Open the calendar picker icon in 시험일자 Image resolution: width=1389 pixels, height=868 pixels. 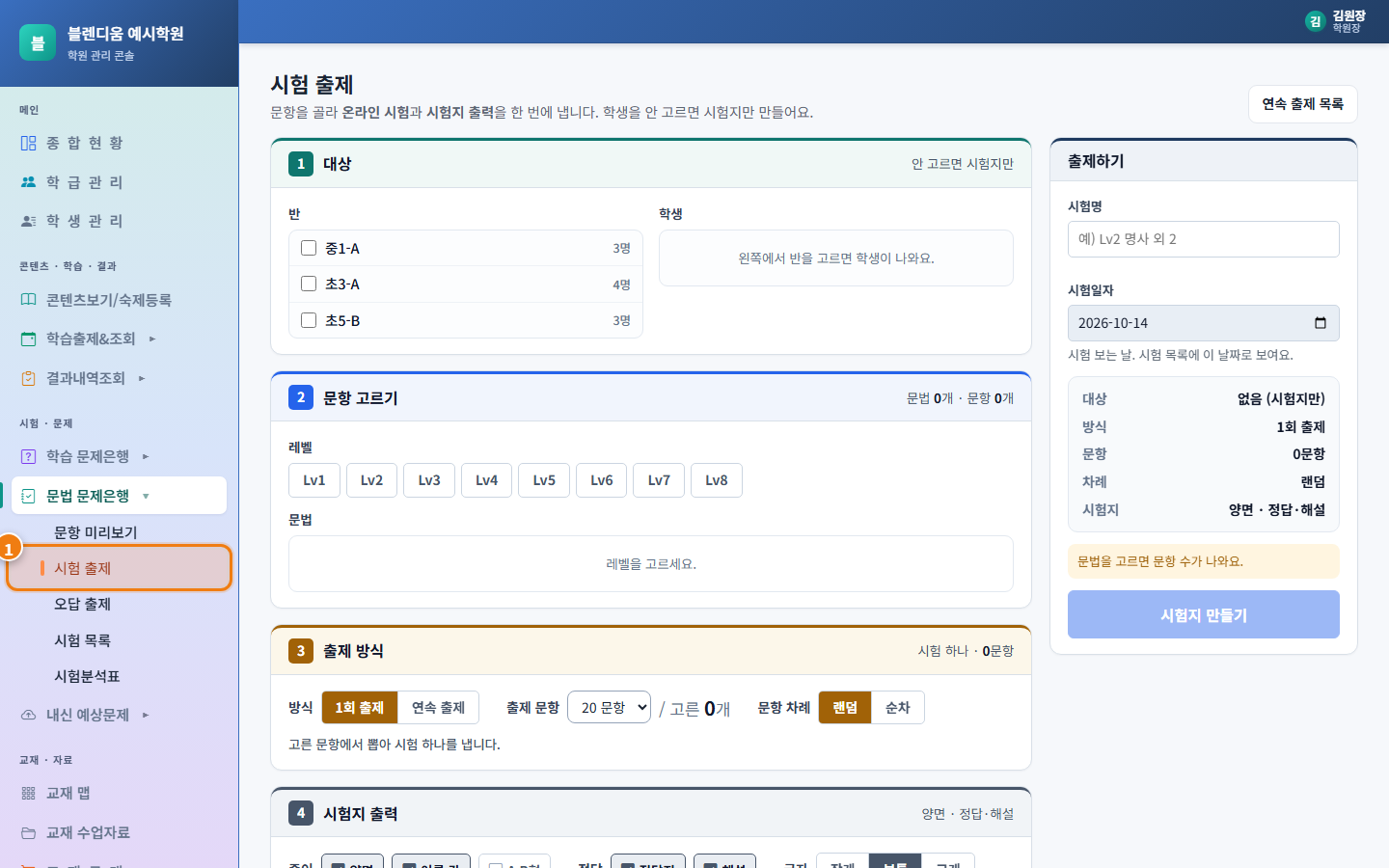tap(1321, 323)
